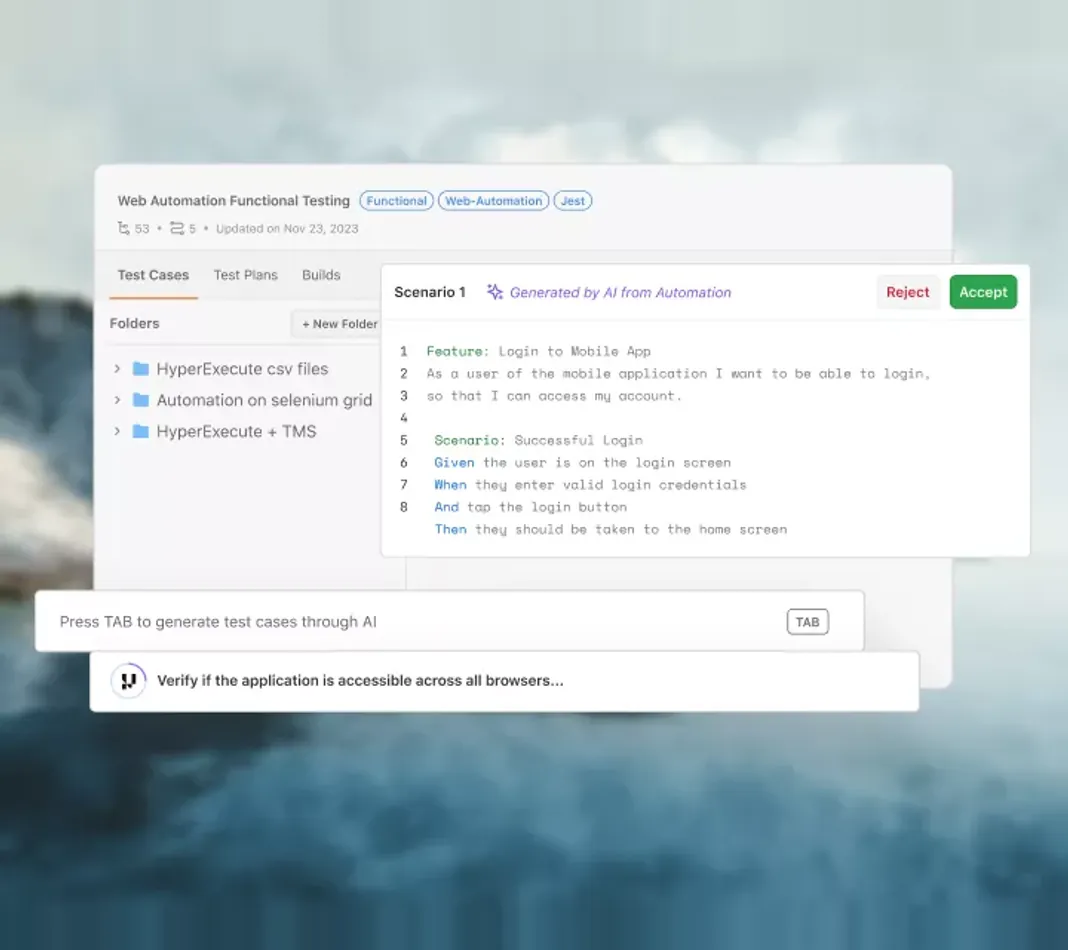Click the AI assistant logo in suggestion row
Viewport: 1068px width, 950px height.
pyautogui.click(x=129, y=681)
